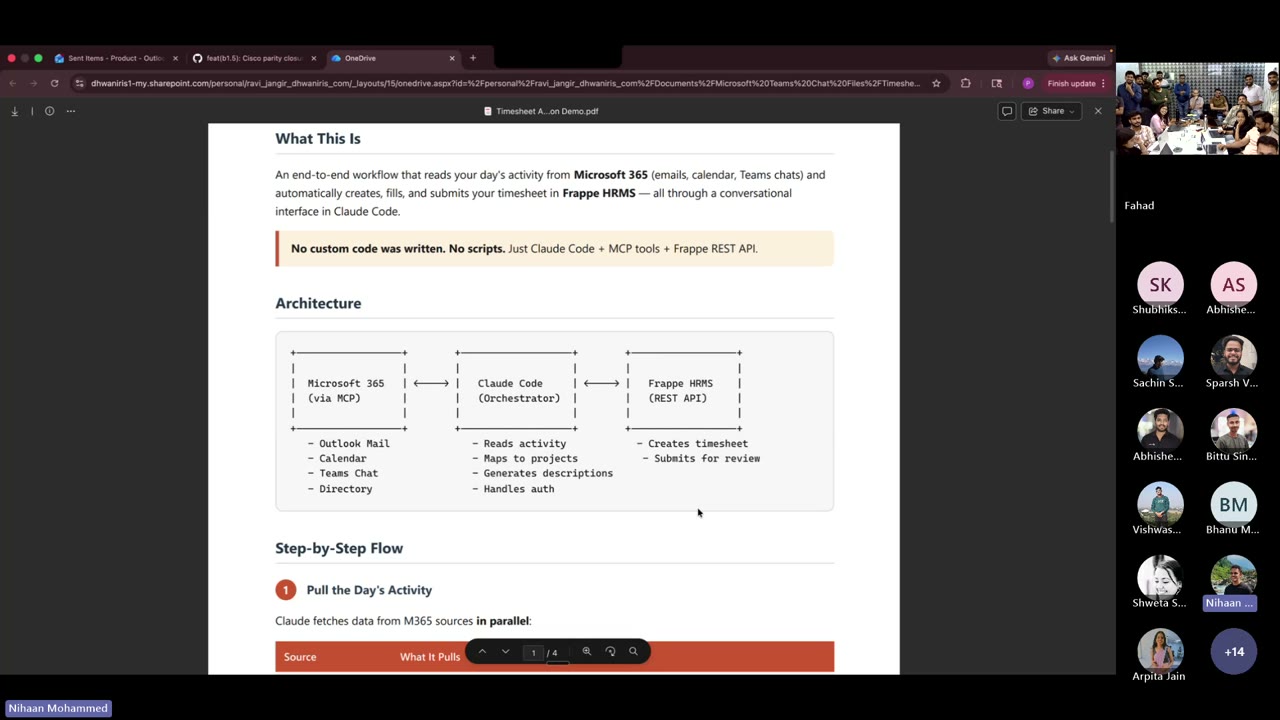Click the page number input field
The width and height of the screenshot is (1280, 720).
(x=533, y=651)
